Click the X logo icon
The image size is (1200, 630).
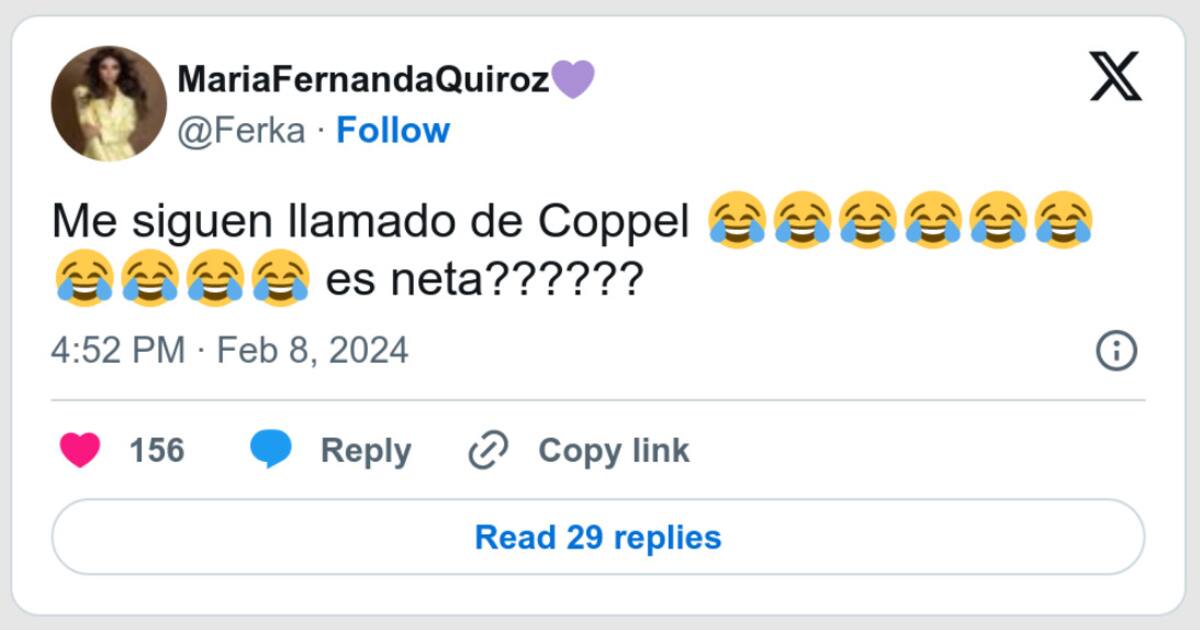click(1115, 78)
